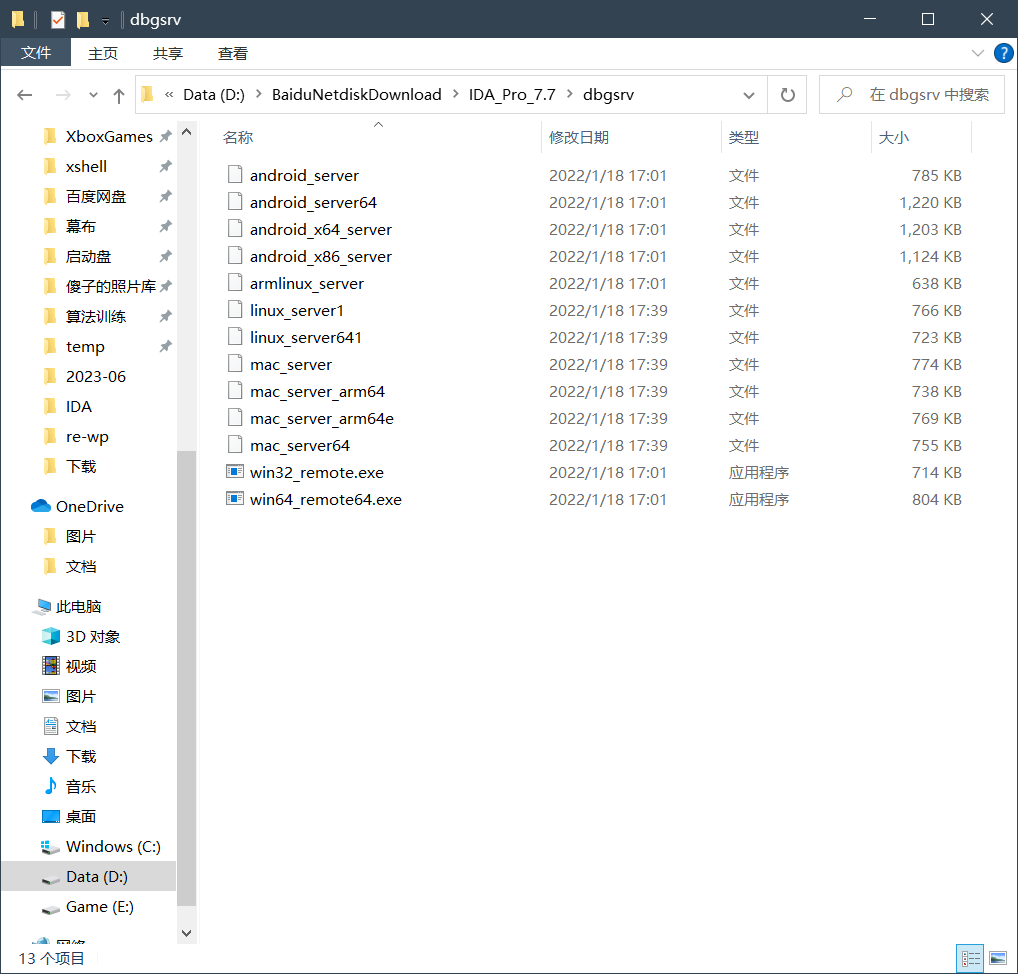Select the mac_server_arm64e file

[x=322, y=419]
